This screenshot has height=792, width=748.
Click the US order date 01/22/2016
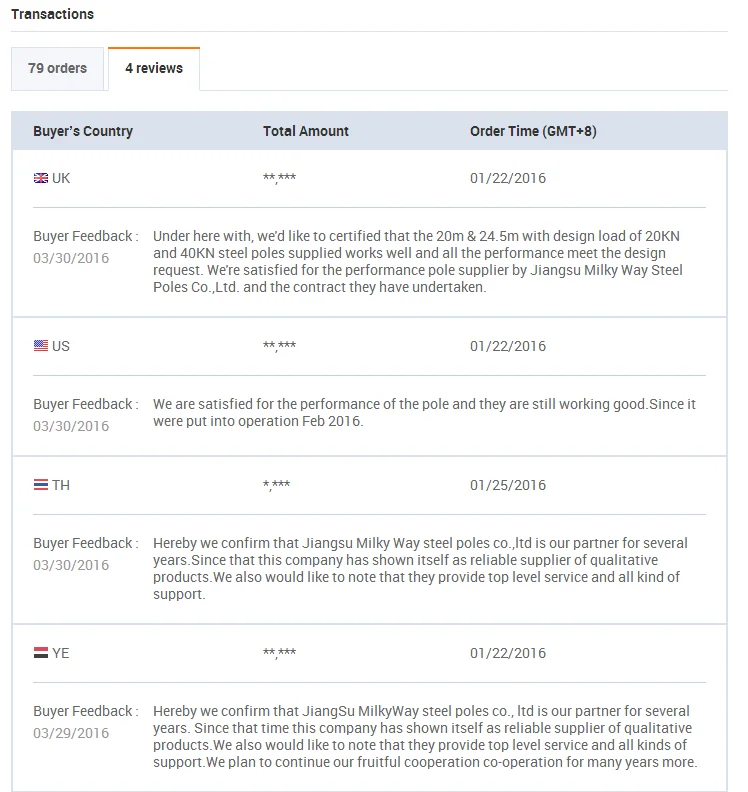[508, 346]
